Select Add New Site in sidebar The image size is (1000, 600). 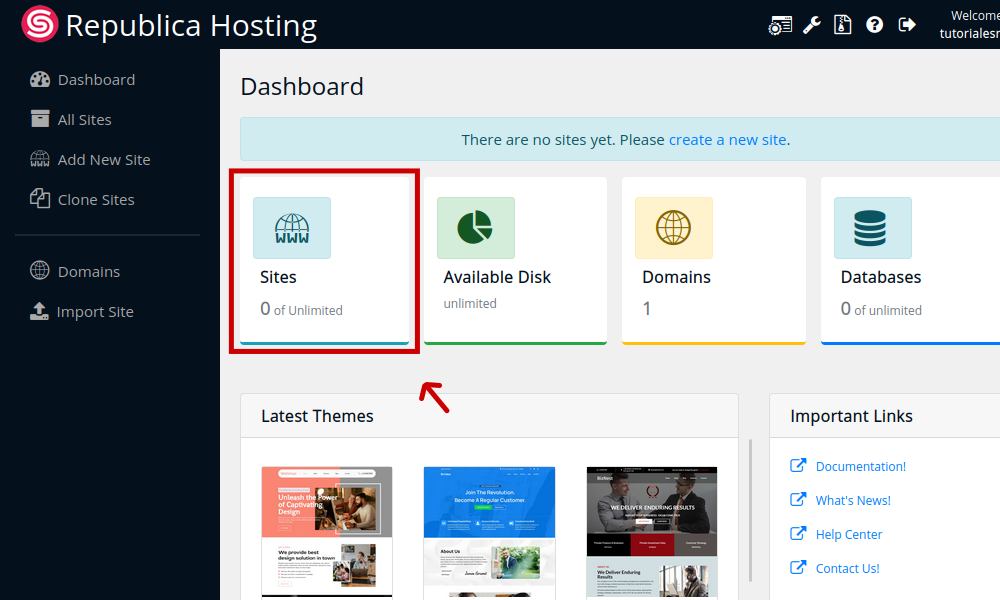(x=103, y=160)
